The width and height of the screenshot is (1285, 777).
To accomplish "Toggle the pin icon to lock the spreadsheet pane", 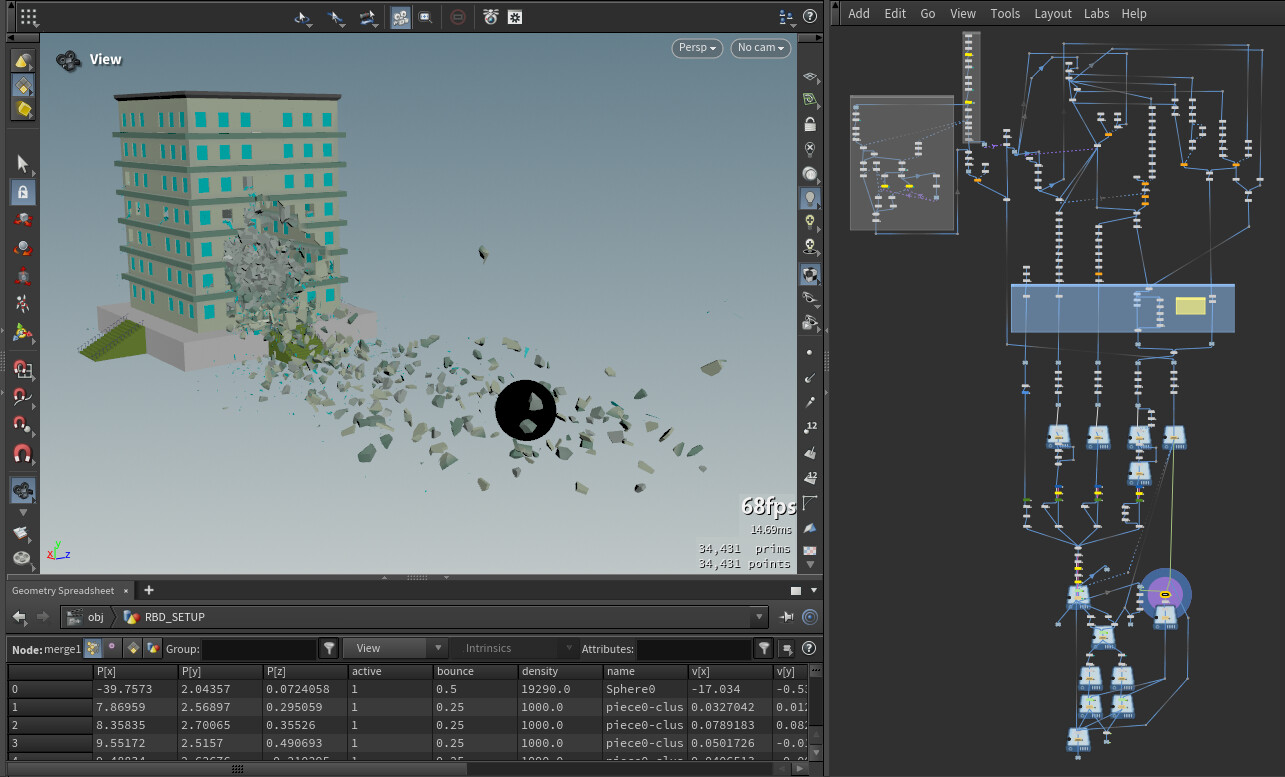I will pos(787,617).
